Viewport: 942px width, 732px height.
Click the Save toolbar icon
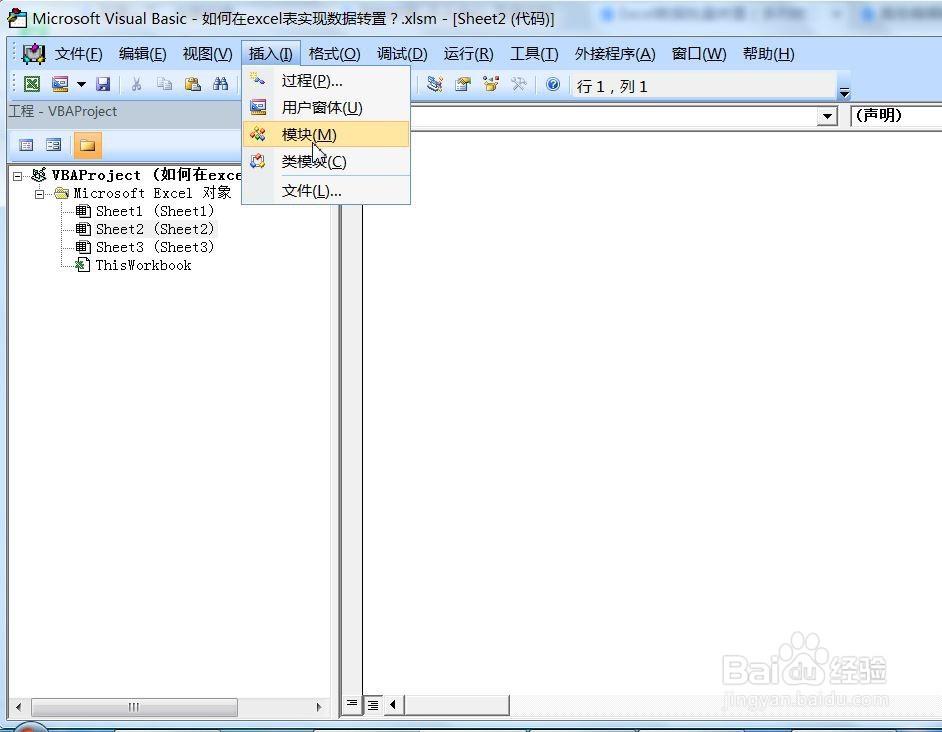[x=103, y=84]
